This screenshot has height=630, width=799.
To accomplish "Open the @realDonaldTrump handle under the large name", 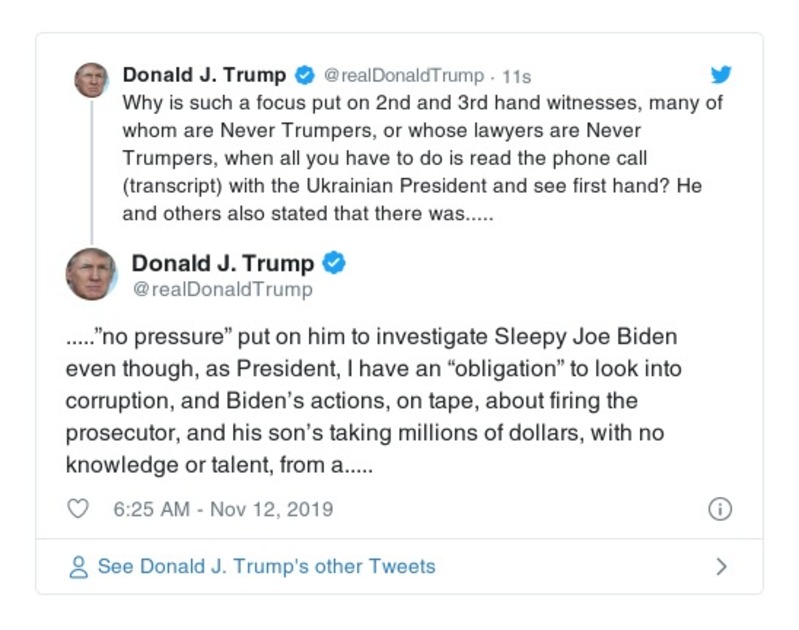I will click(222, 290).
